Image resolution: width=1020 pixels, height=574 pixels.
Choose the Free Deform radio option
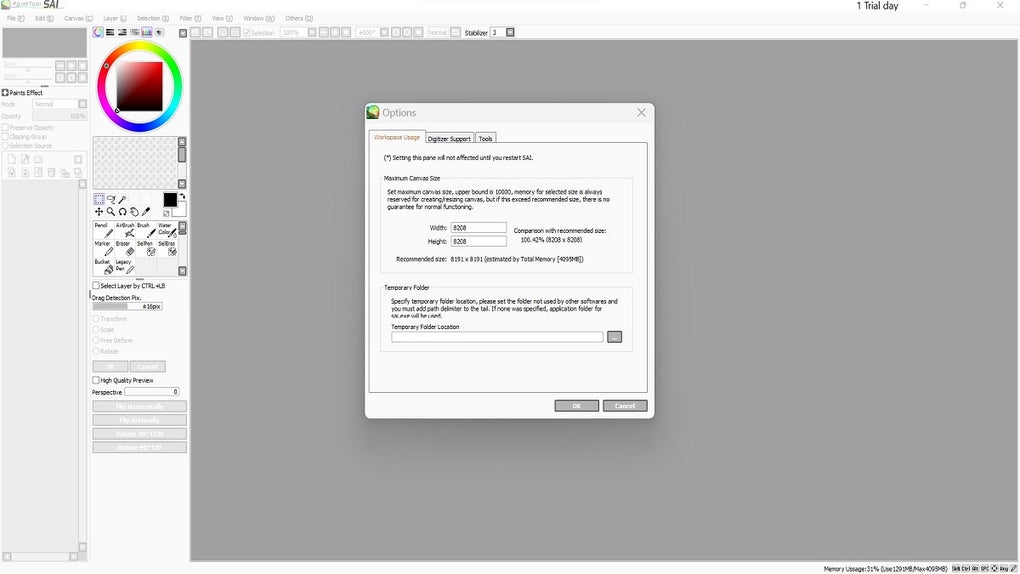point(96,340)
